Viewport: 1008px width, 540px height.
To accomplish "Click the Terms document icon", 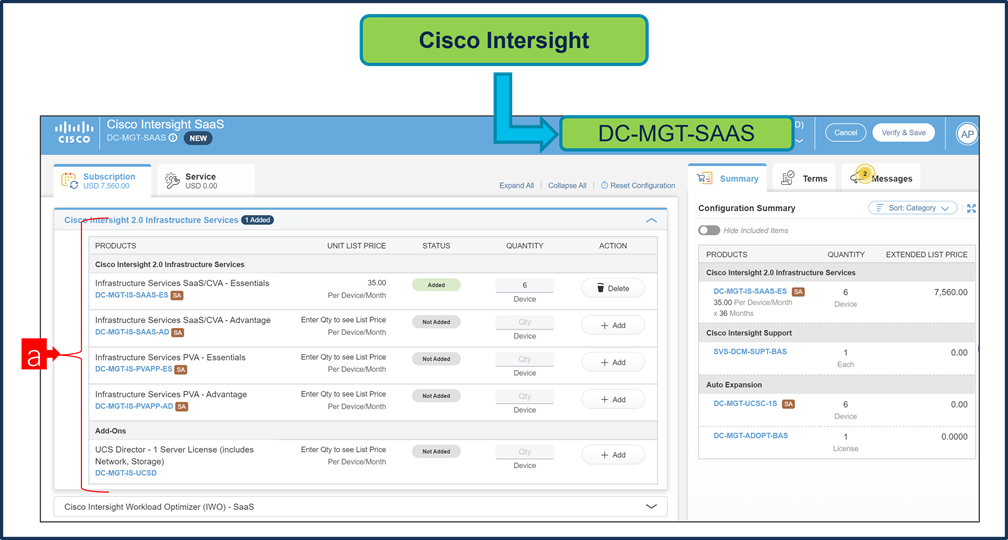I will tap(788, 178).
